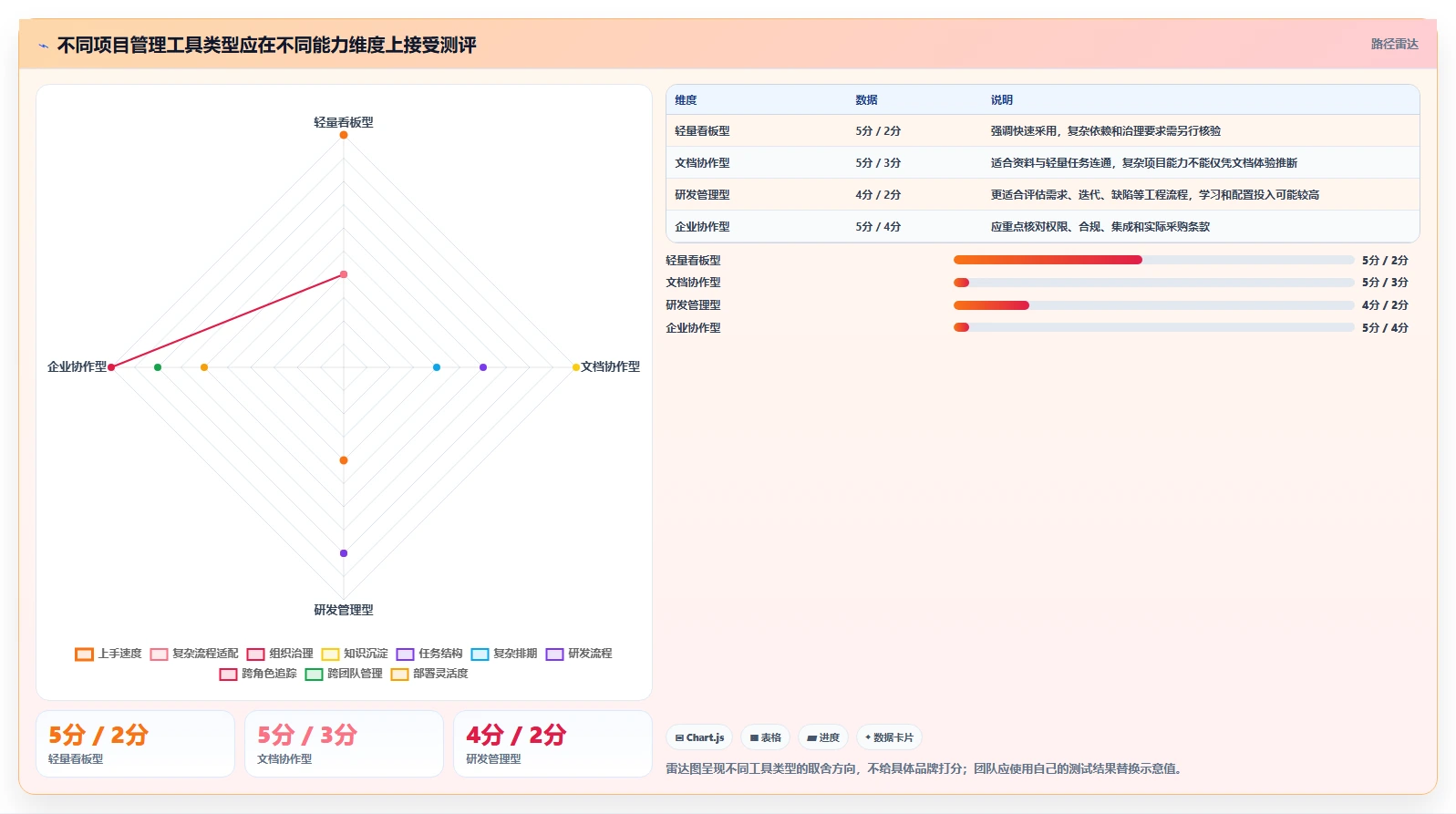1456x814 pixels.
Task: Toggle the 上手速度 legend swatch
Action: 84,654
